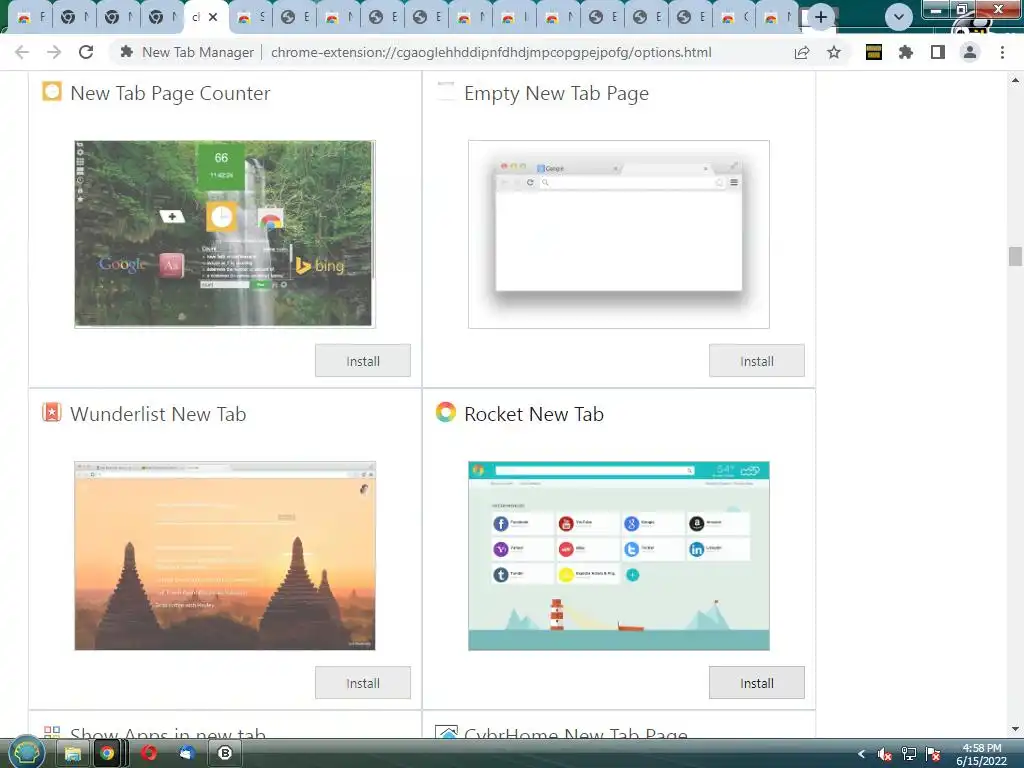Launch Opera from the taskbar
This screenshot has height=768, width=1024.
[149, 754]
